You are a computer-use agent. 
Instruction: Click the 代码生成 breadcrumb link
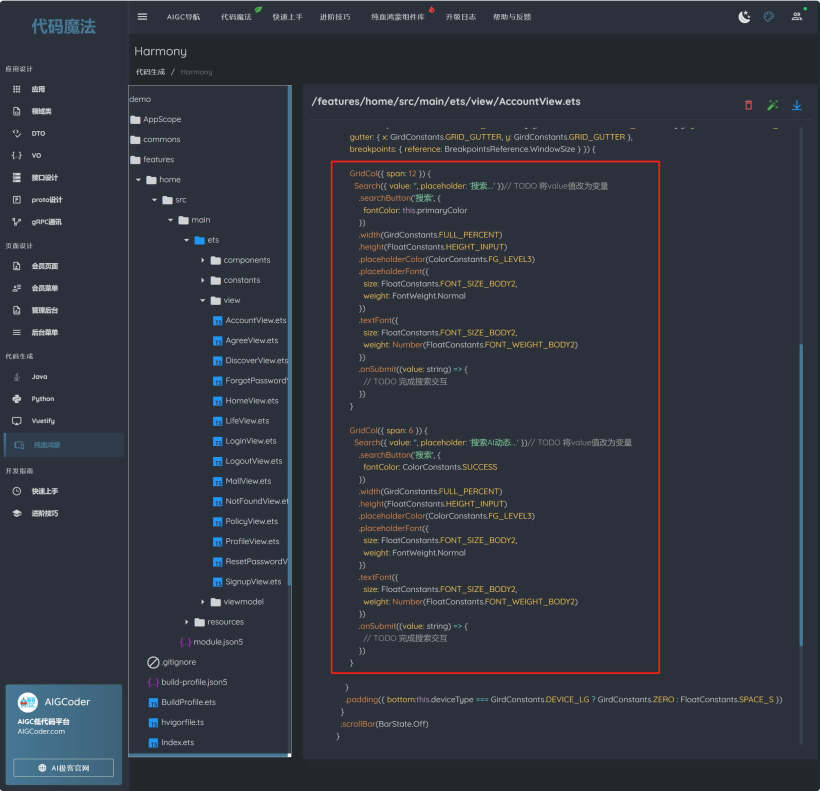point(150,72)
